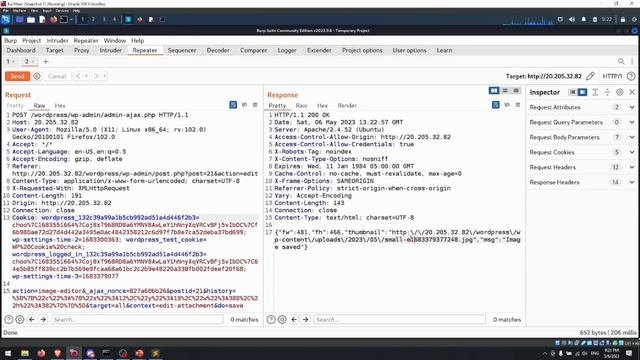This screenshot has height=360, width=640.
Task: Switch to the Sequencer tab
Action: point(182,50)
